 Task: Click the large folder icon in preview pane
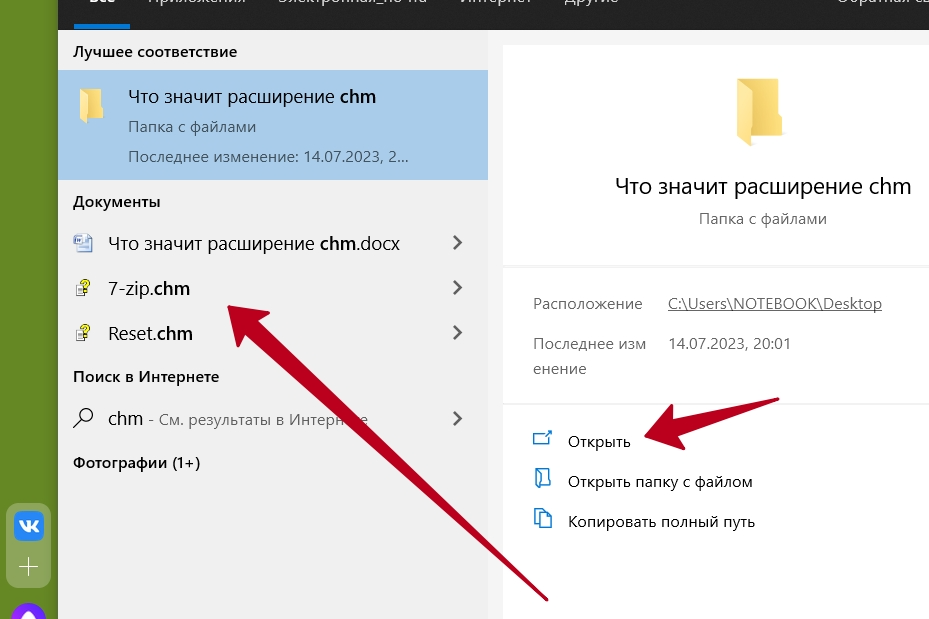[759, 111]
